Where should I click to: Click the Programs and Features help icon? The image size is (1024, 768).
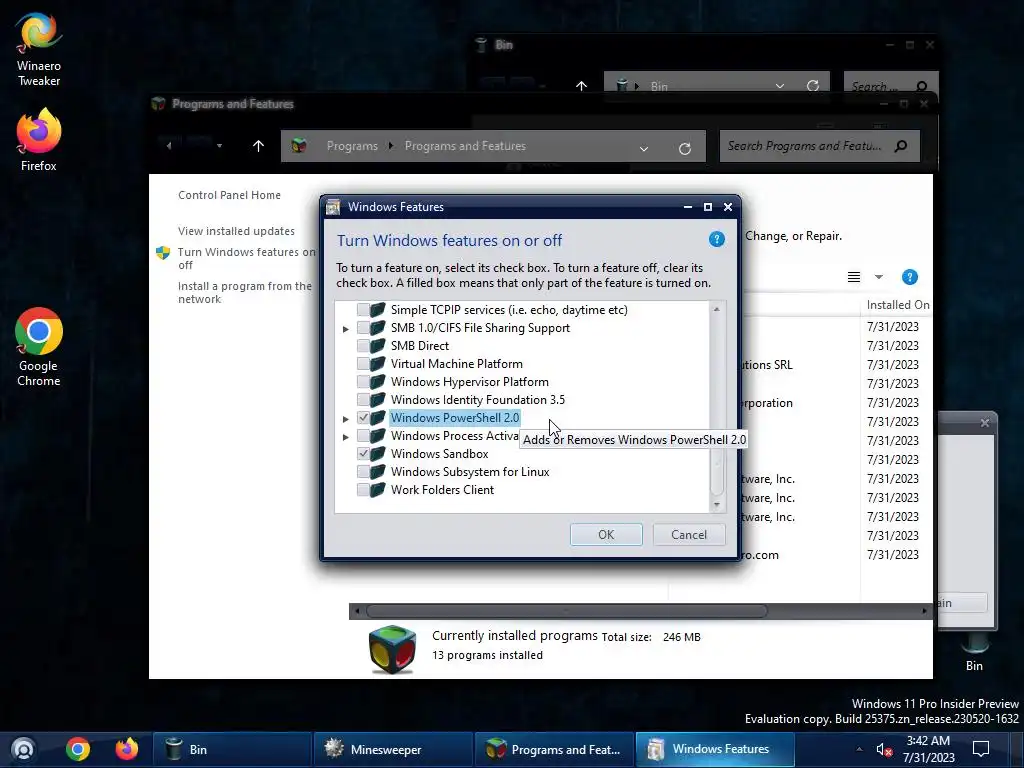(909, 277)
